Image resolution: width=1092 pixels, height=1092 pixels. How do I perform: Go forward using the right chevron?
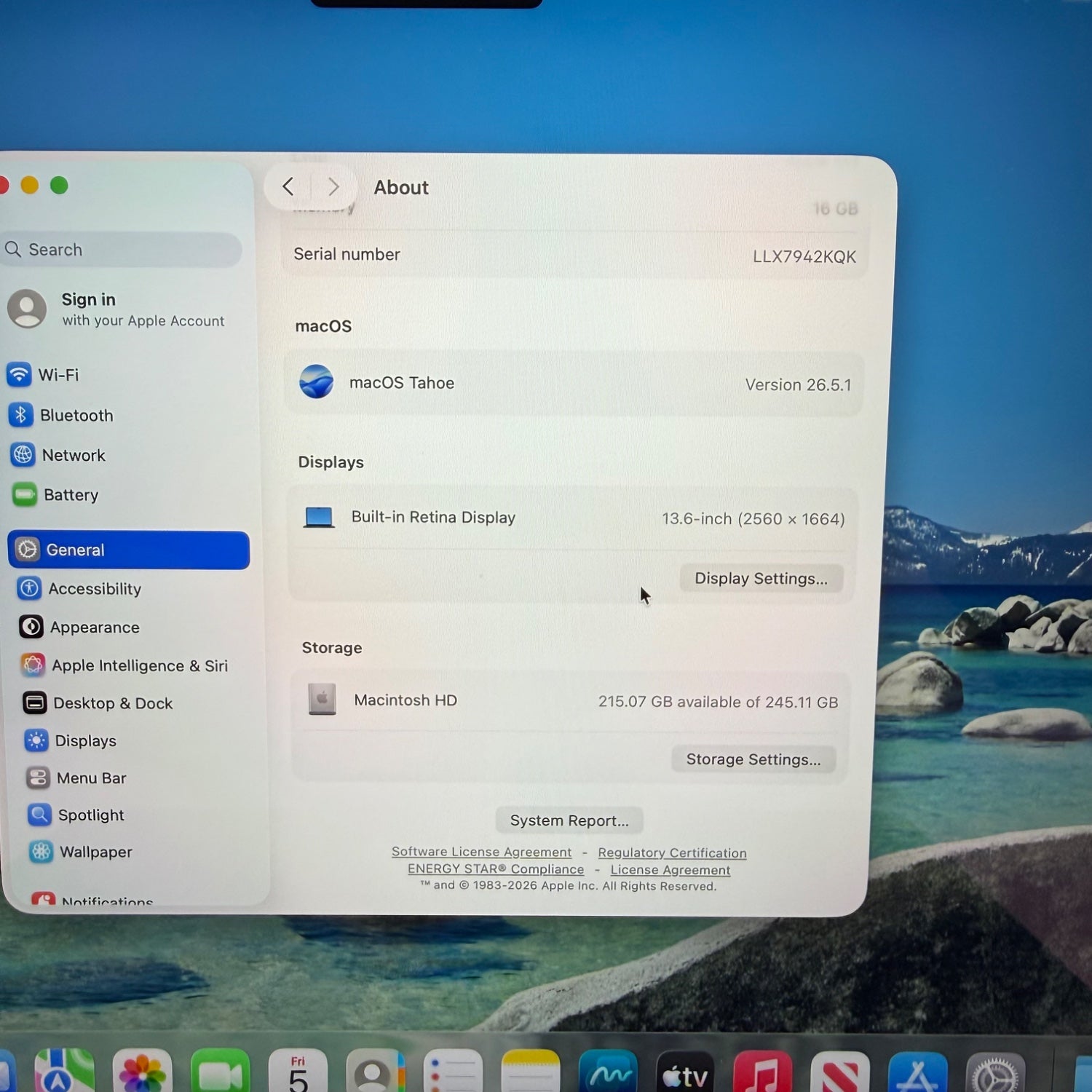[333, 186]
